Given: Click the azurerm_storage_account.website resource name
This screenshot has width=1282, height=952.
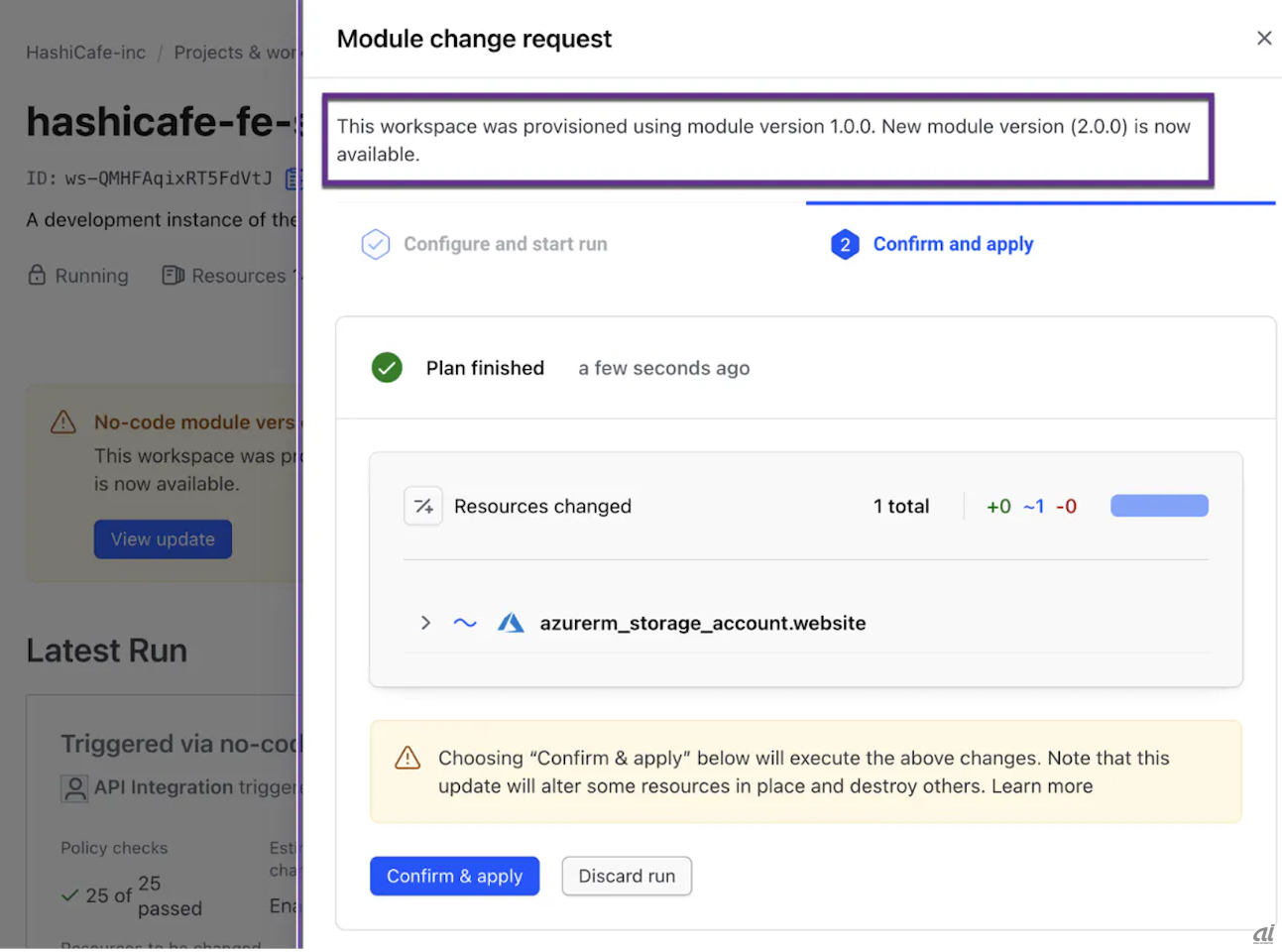Looking at the screenshot, I should (702, 624).
